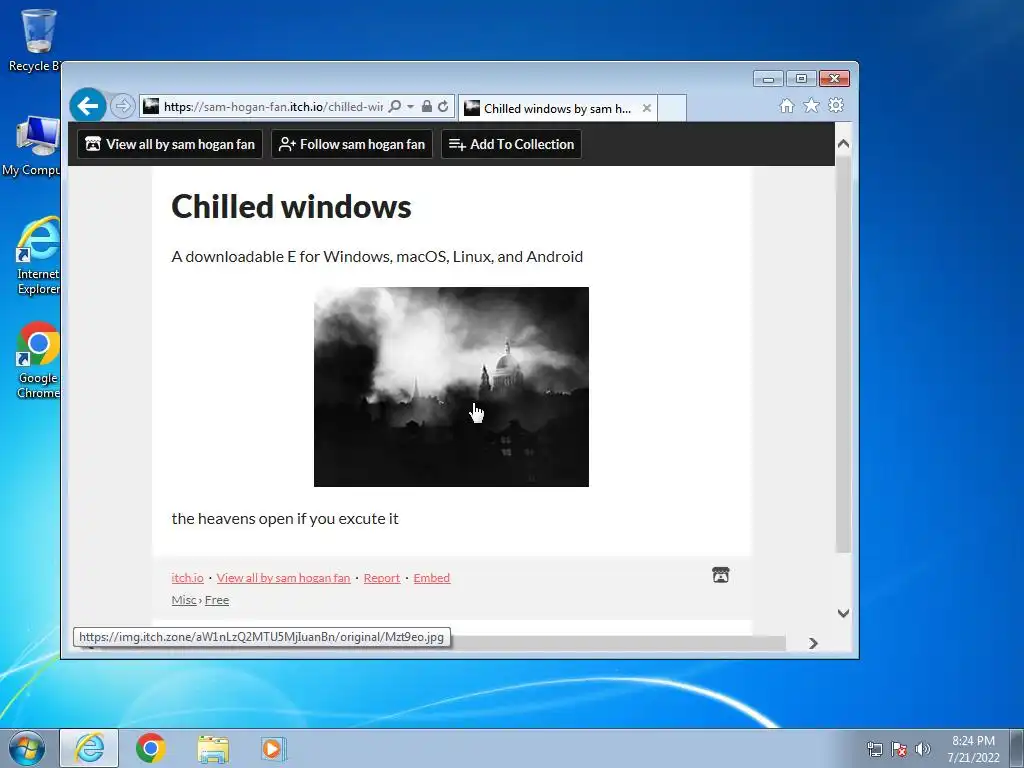Click the 'A downloadable E for Windows' line
The height and width of the screenshot is (768, 1024).
[377, 257]
